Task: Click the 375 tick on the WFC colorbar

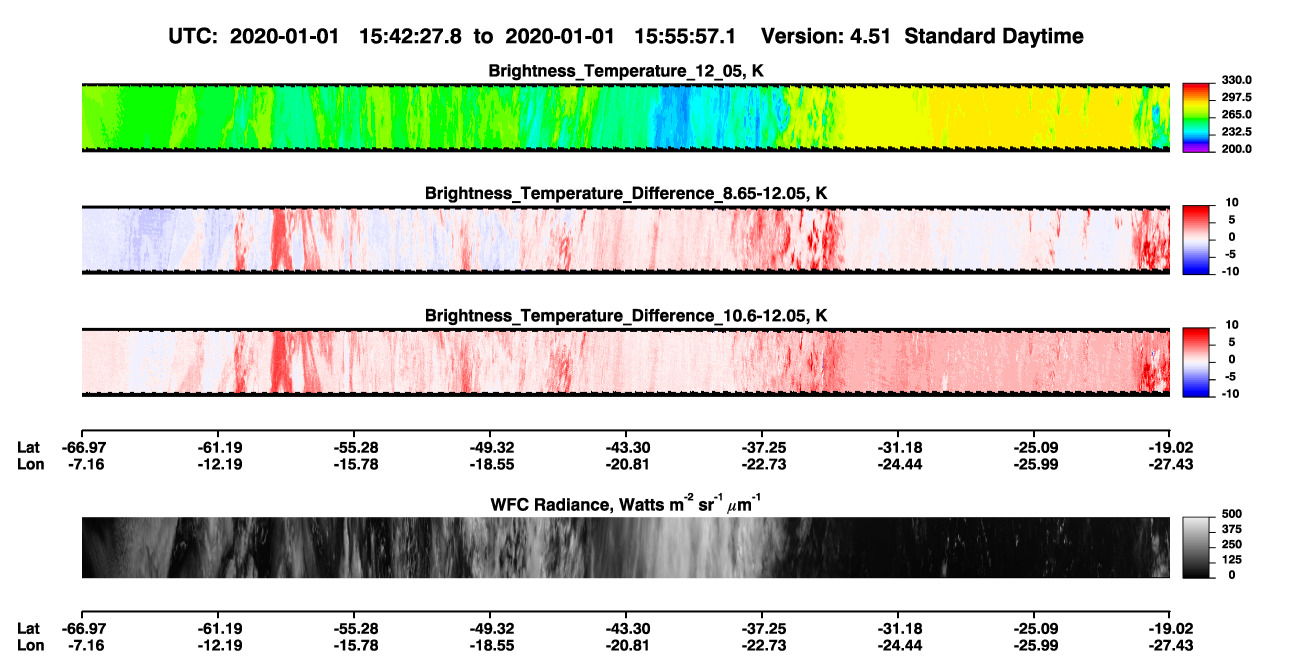Action: point(1231,529)
